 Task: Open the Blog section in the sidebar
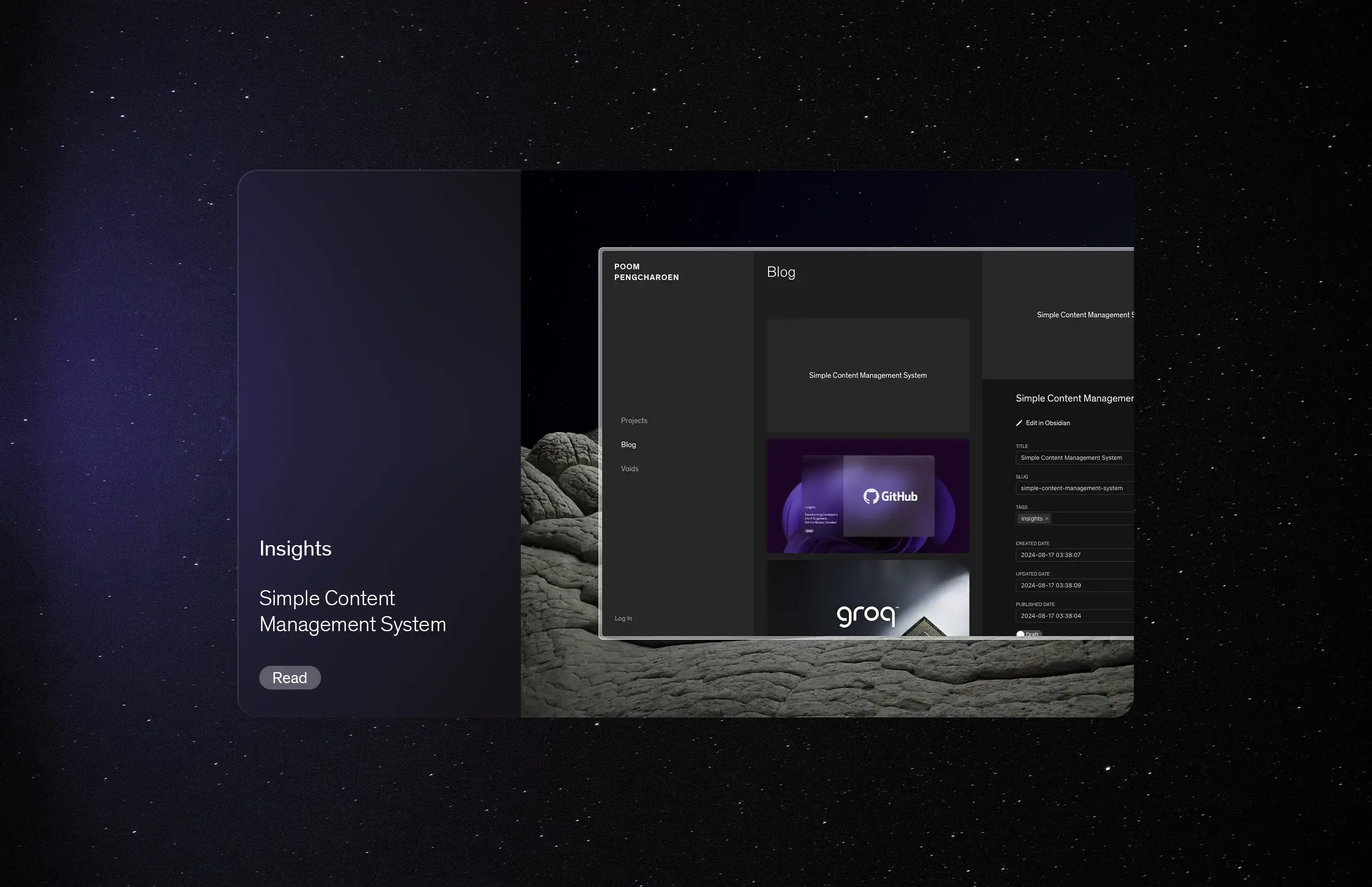[628, 444]
